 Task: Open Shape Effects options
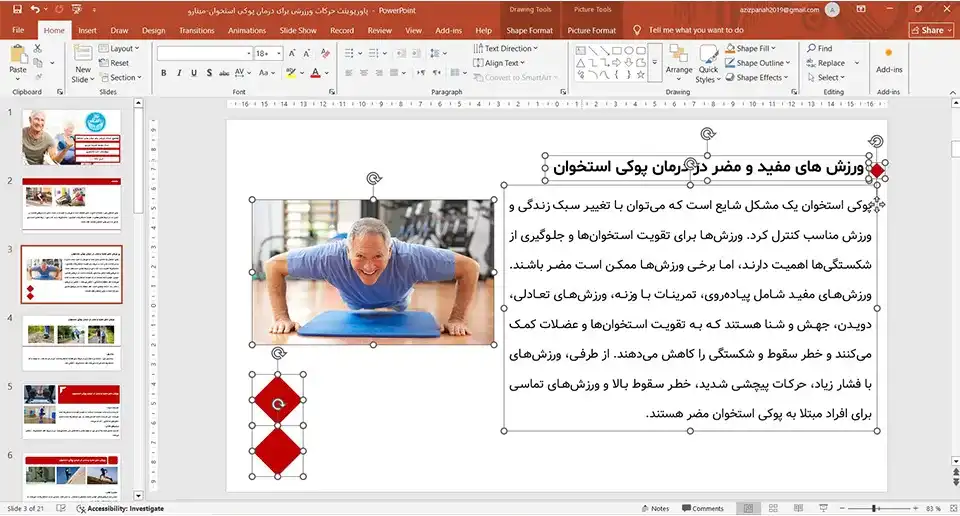757,78
